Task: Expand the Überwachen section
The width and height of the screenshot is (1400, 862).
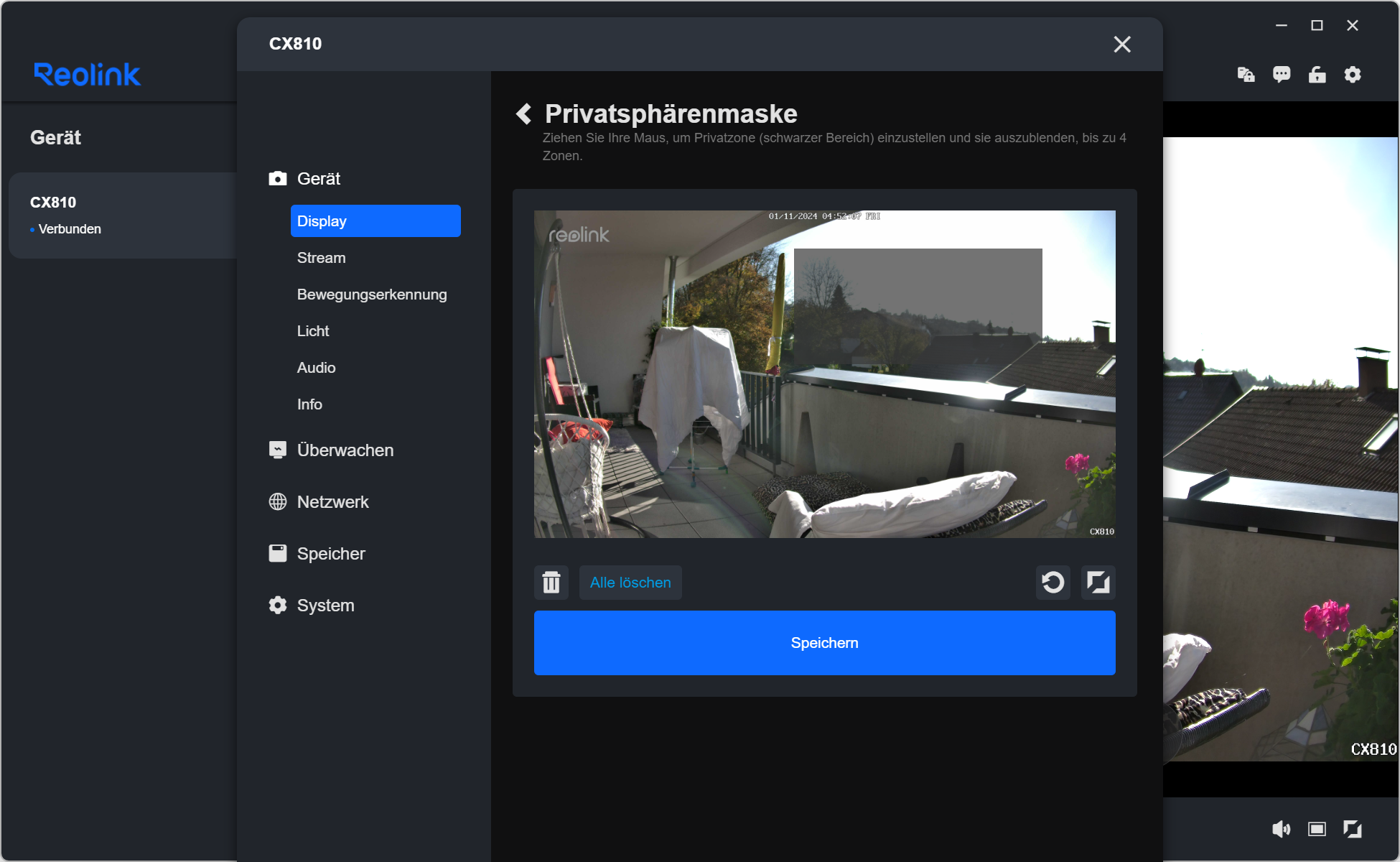Action: (345, 450)
